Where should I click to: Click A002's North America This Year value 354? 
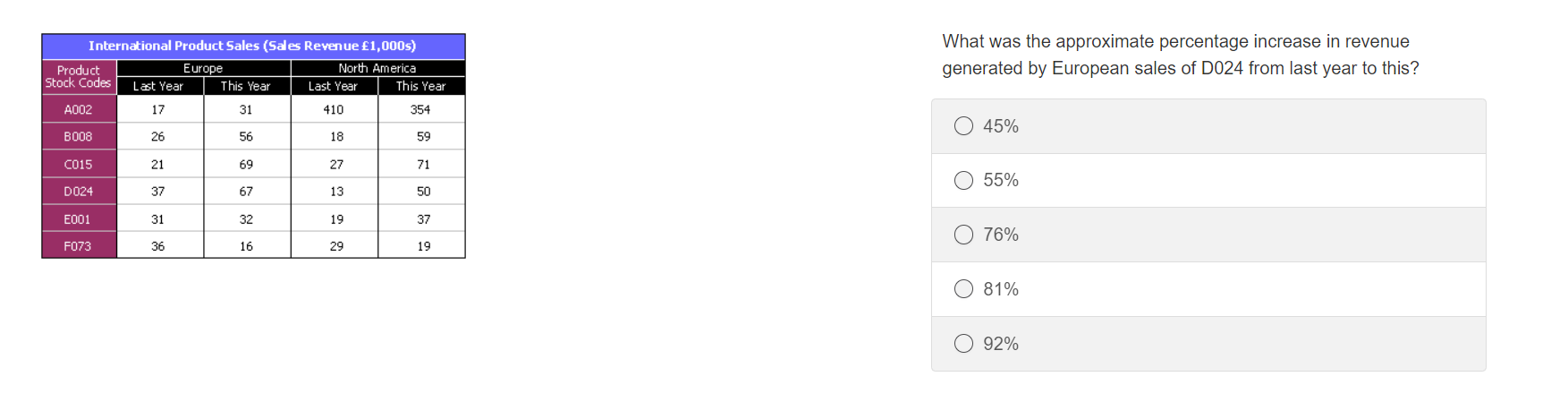pos(420,109)
